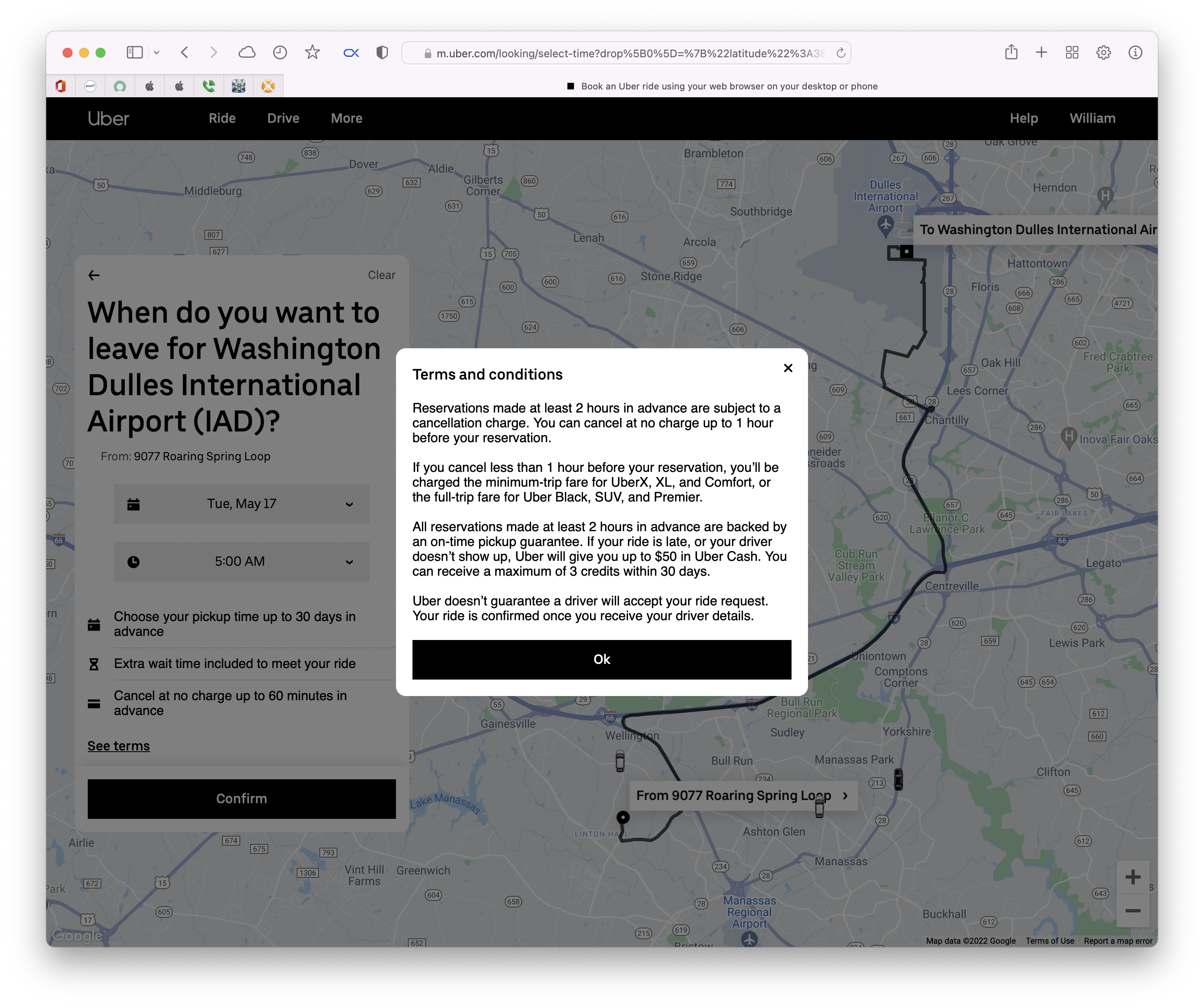Expand the From 9077 Roaring Spring Loop chevron
The height and width of the screenshot is (1008, 1204).
(x=845, y=796)
